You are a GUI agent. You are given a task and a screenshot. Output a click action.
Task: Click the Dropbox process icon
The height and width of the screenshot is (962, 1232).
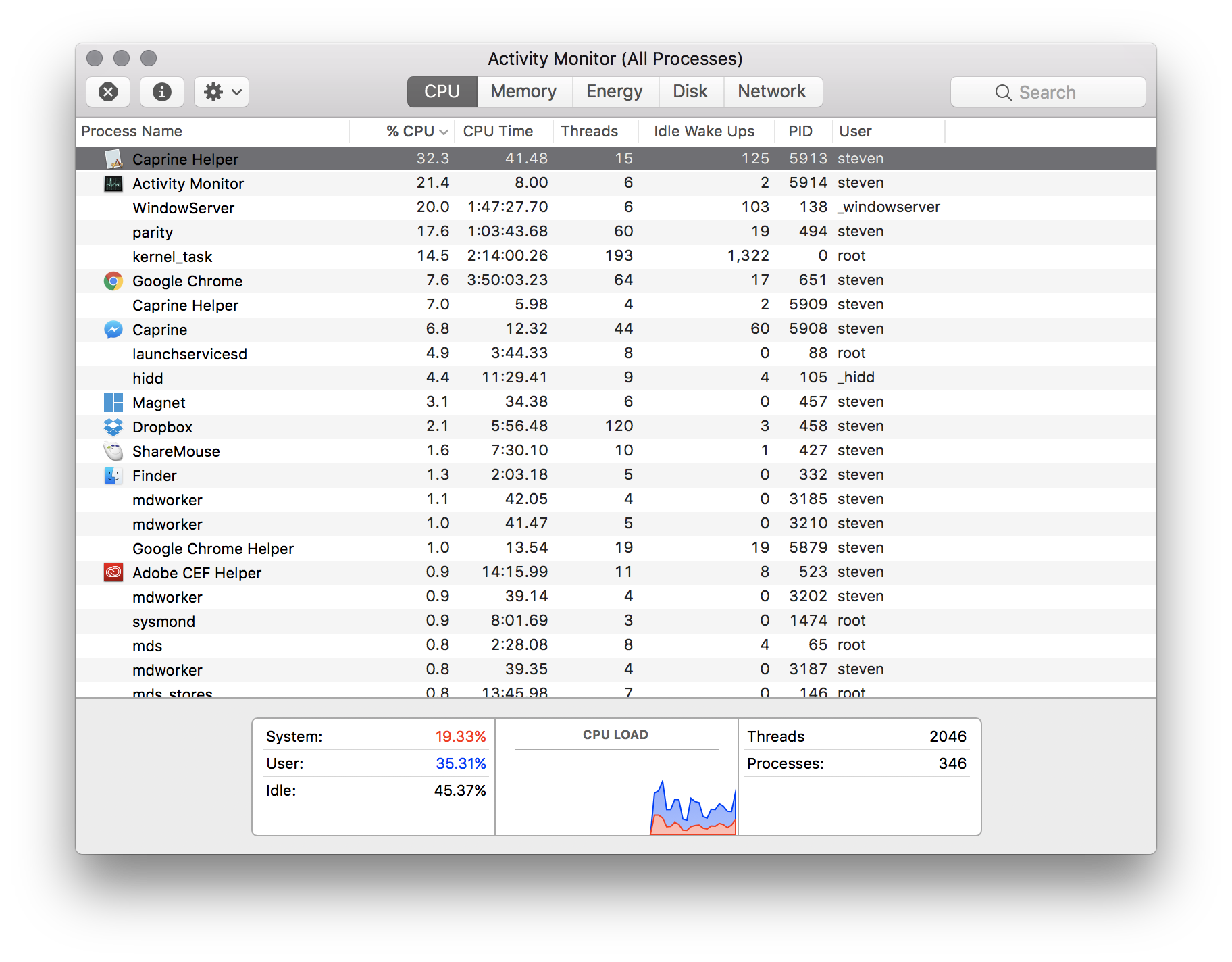click(113, 426)
